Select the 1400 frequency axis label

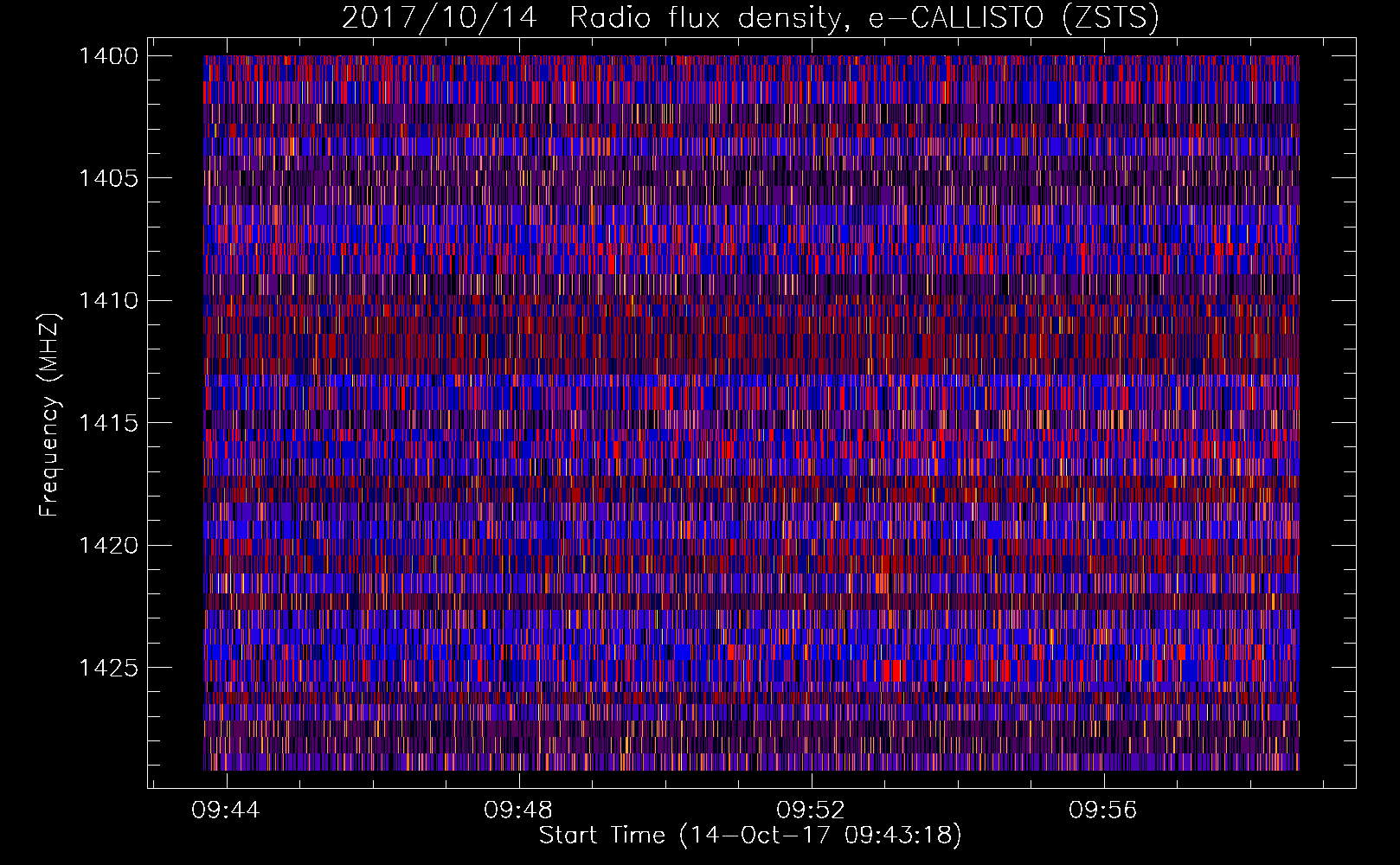(108, 56)
